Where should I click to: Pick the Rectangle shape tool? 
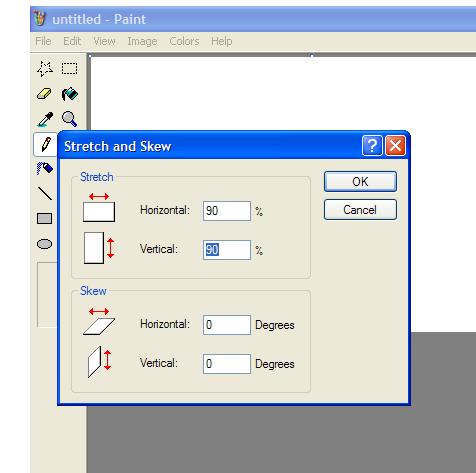(x=45, y=219)
